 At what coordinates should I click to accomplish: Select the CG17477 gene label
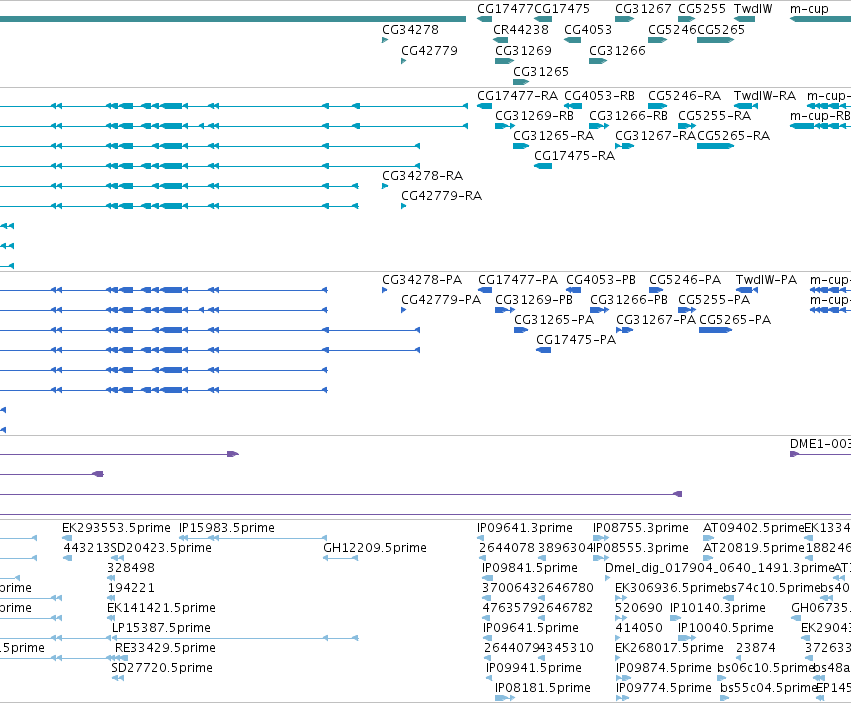coord(505,9)
